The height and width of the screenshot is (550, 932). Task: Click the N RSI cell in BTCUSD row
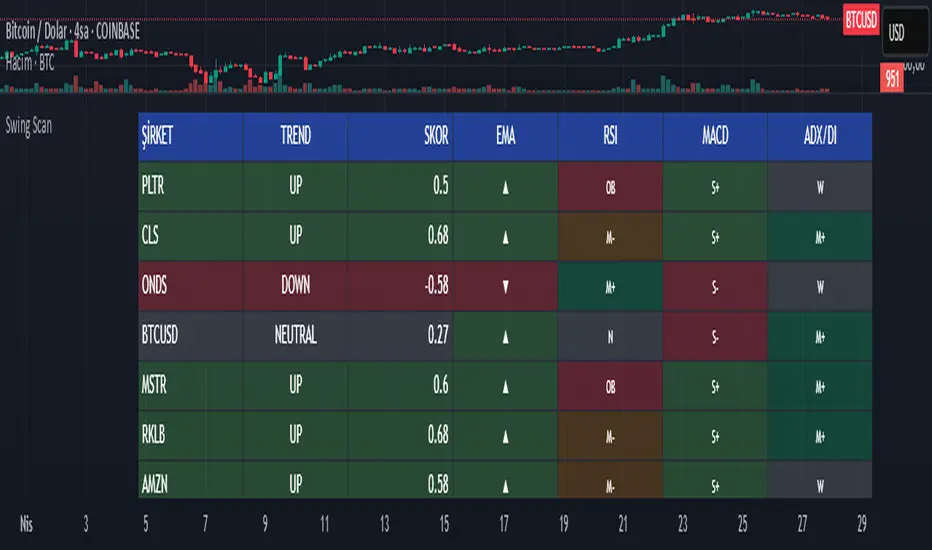[x=610, y=336]
